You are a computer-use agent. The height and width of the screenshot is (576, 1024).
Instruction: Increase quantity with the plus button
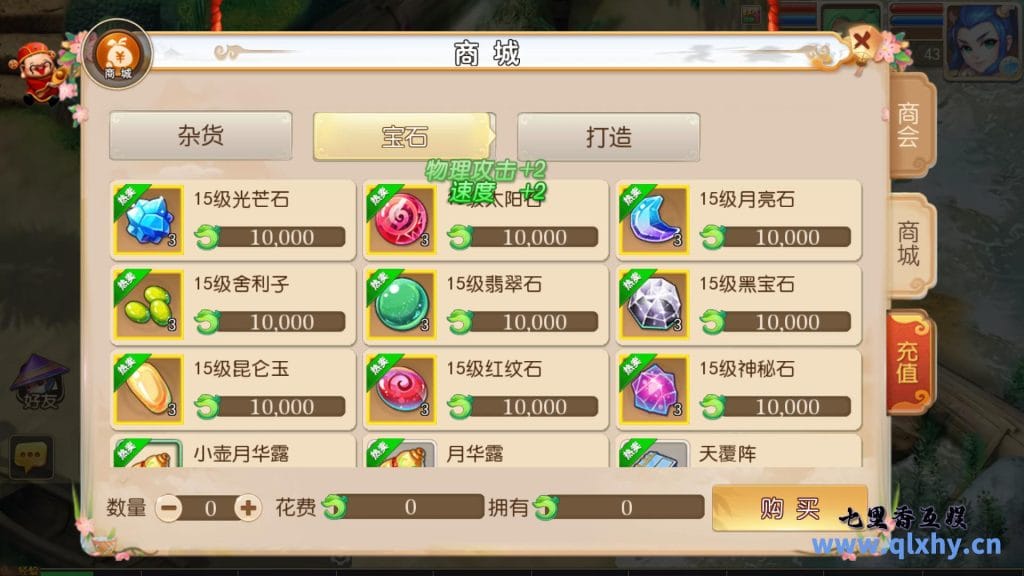248,508
